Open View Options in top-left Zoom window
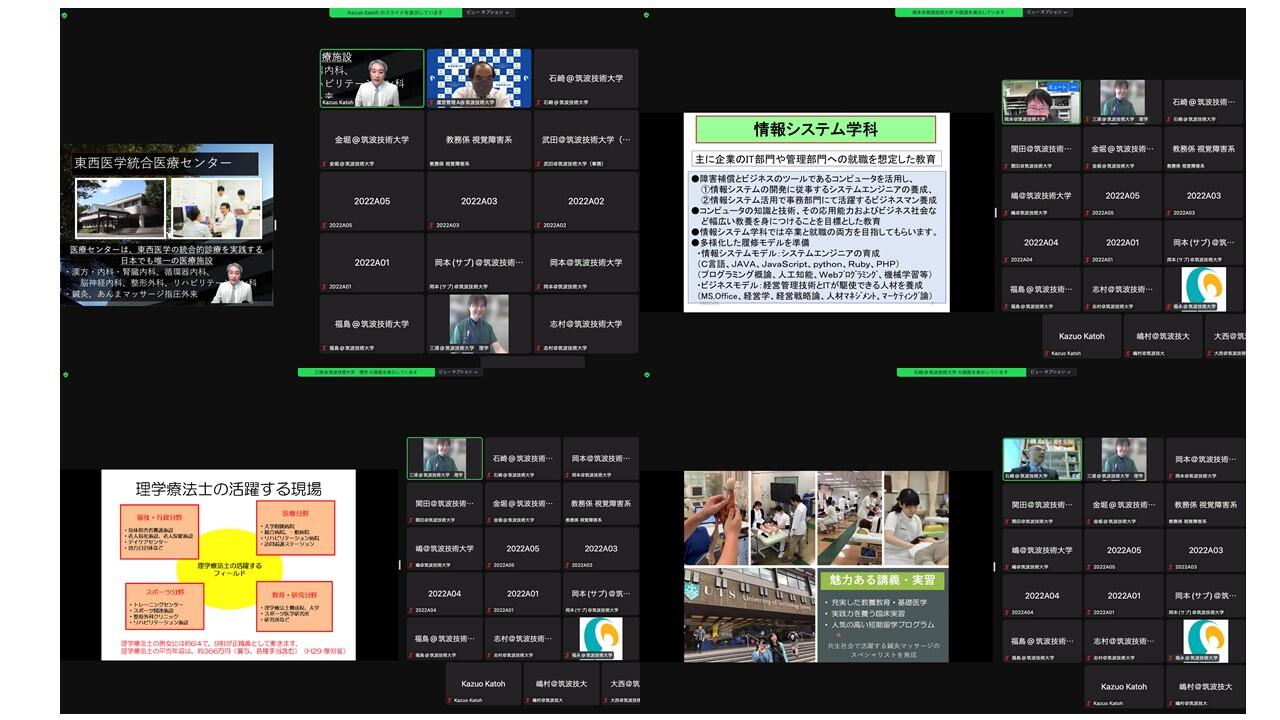 (x=488, y=12)
